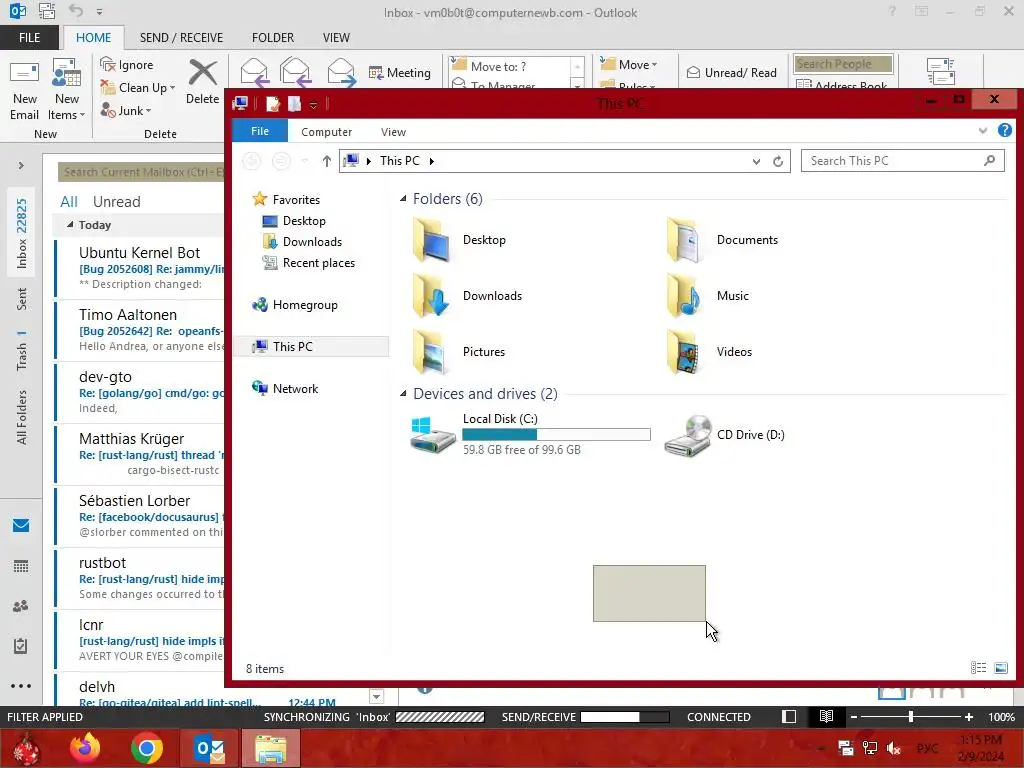Viewport: 1024px width, 768px height.
Task: Open the File tab in This PC window
Action: 260,131
